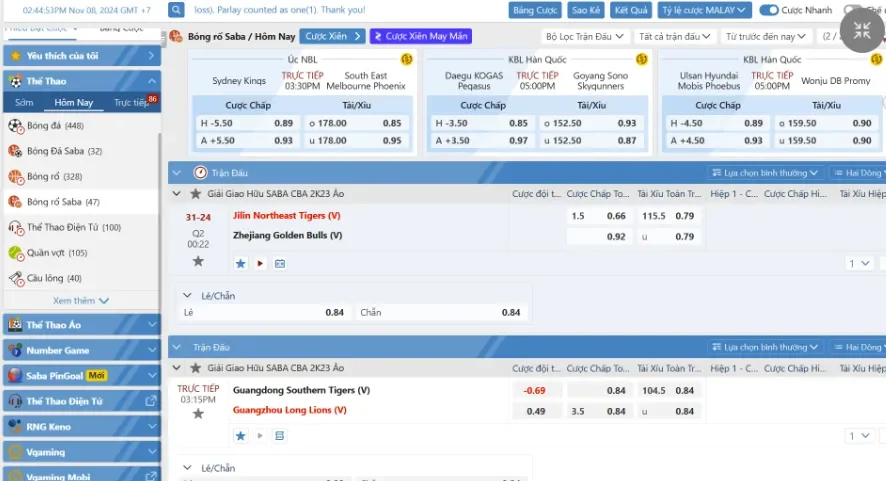Click the Cược Xiên May Mắn button
The width and height of the screenshot is (886, 481).
coord(420,36)
